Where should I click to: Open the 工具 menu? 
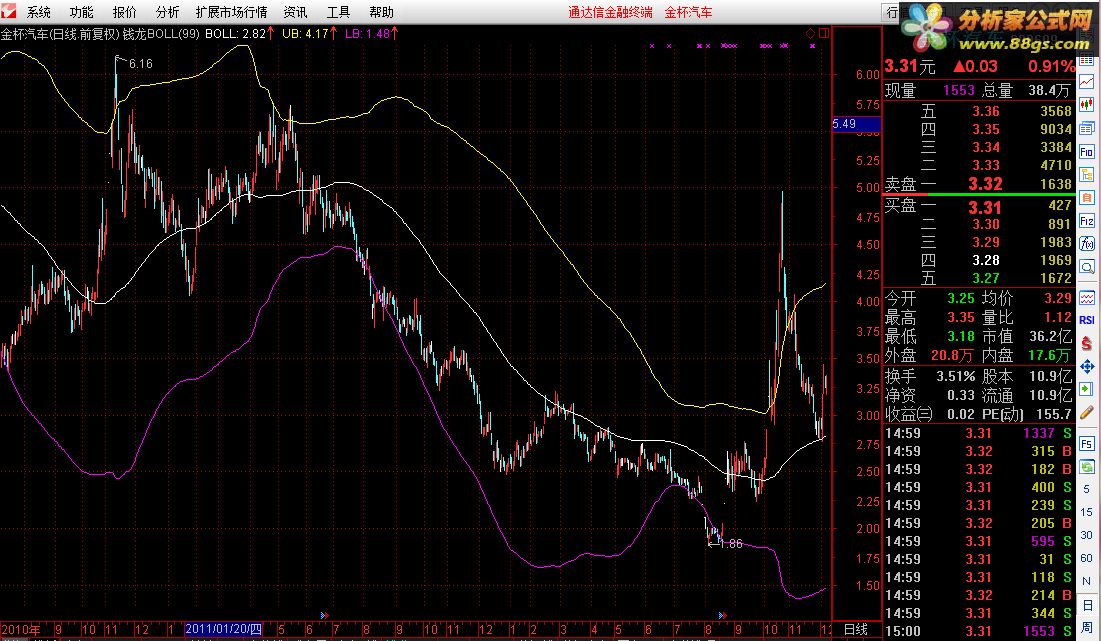[338, 12]
